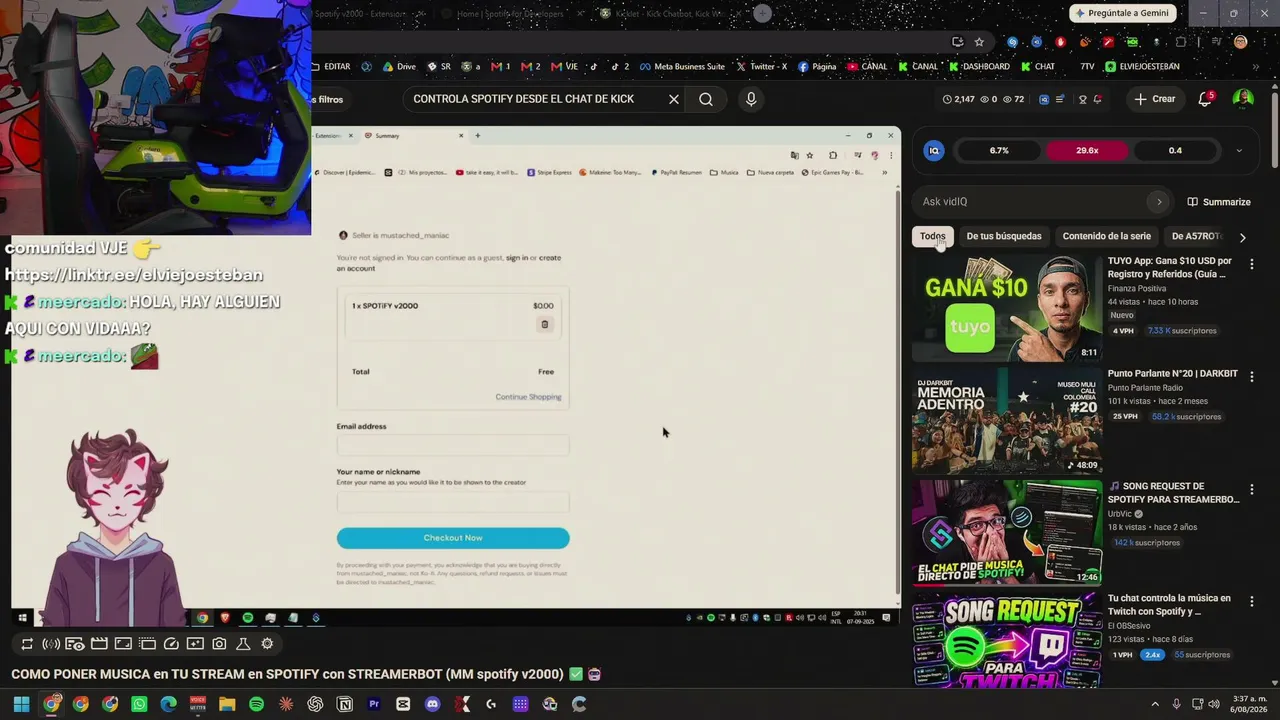Switch to the Kicklet browser tab
The image size is (1280, 720).
coord(668,14)
